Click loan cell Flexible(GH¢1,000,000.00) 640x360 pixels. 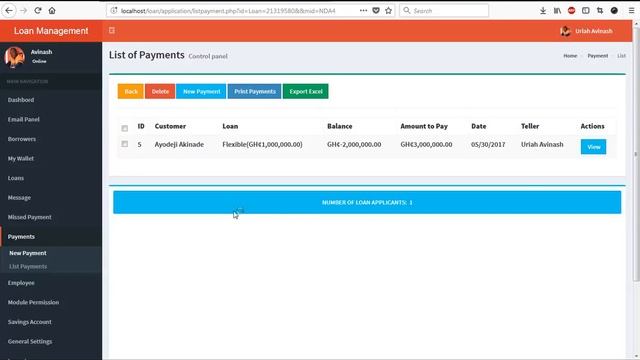(x=262, y=144)
